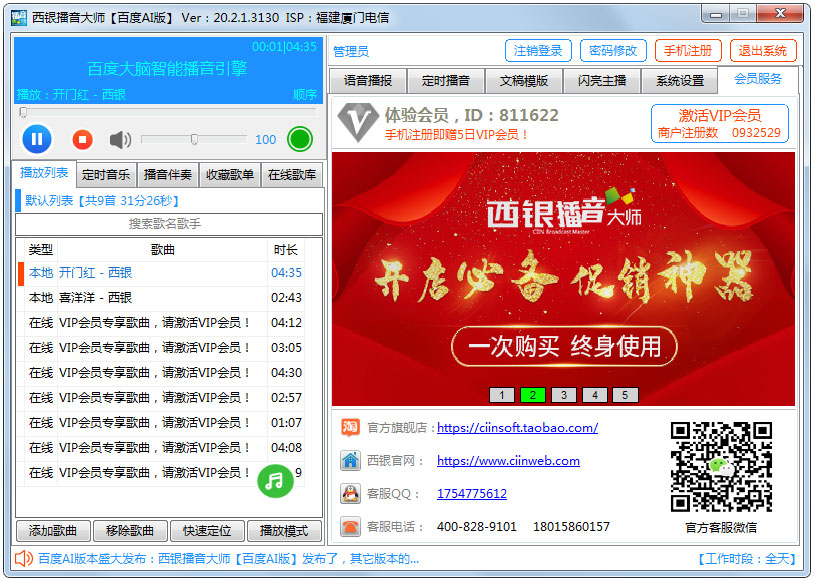Click the 激活VIP会员 button
This screenshot has width=815, height=582.
pos(719,123)
